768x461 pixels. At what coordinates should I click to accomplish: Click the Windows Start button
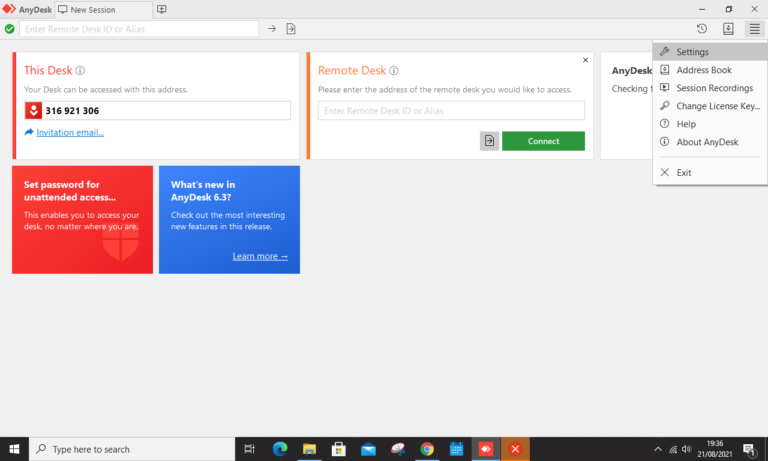click(x=14, y=449)
